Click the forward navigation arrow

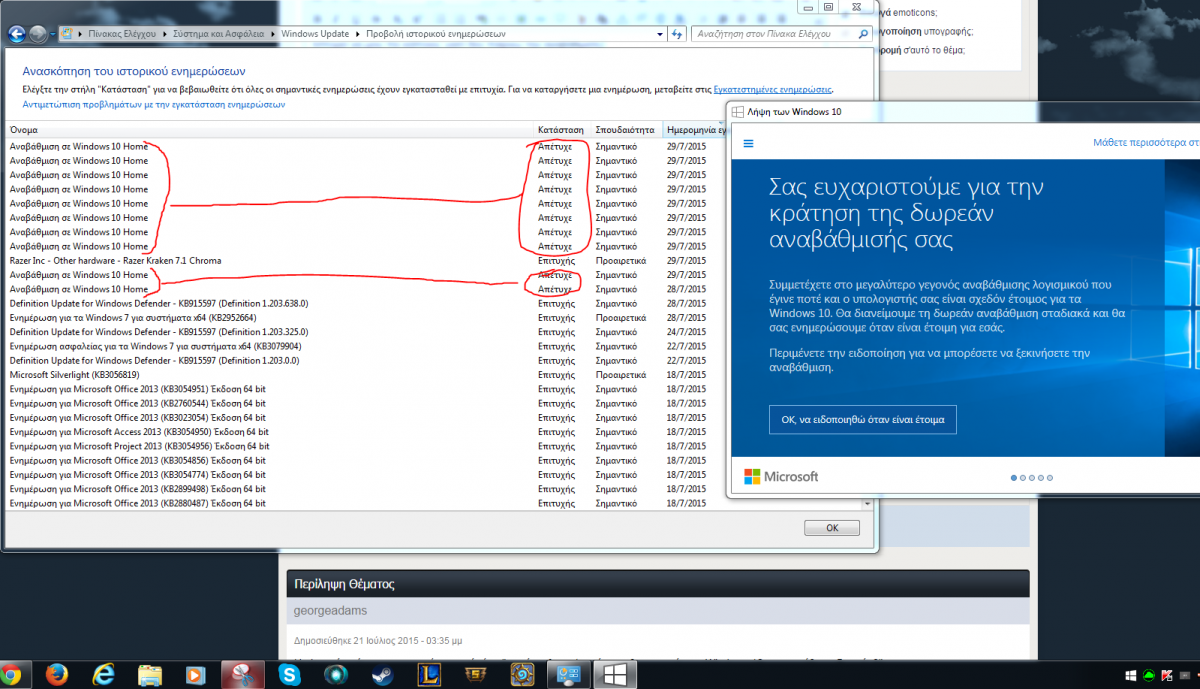38,34
